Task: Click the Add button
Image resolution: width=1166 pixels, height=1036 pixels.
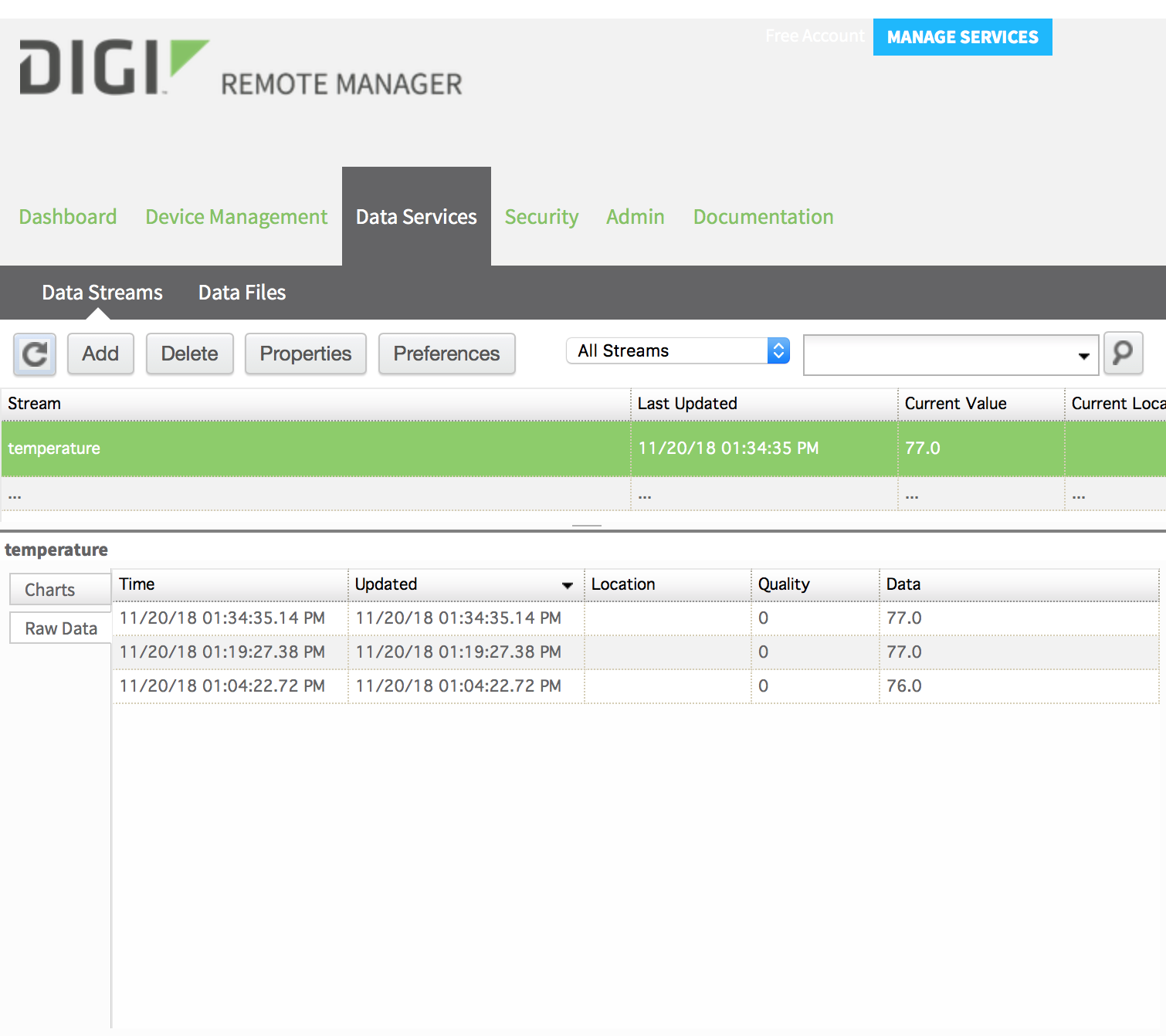Action: pos(100,354)
